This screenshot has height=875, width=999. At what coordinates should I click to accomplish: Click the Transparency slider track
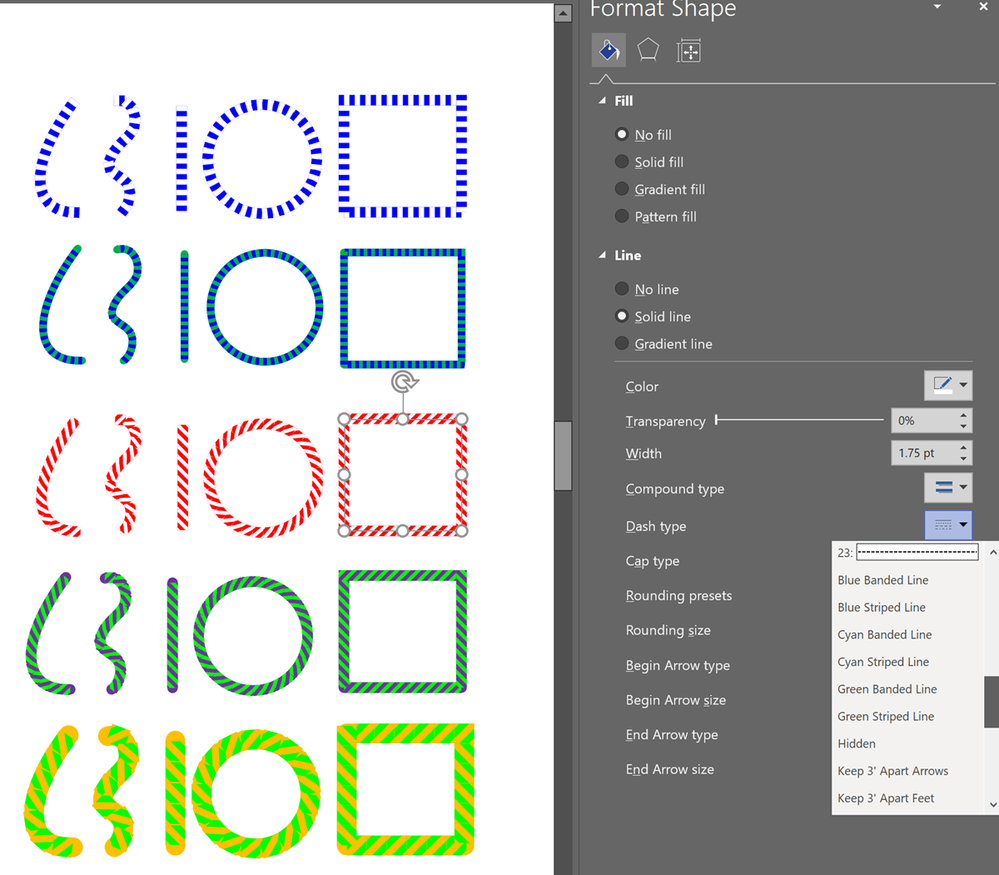tap(800, 419)
